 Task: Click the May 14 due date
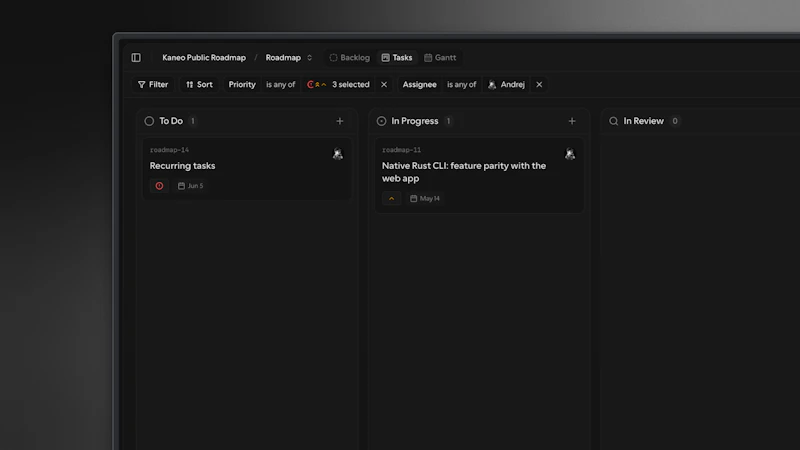(424, 198)
